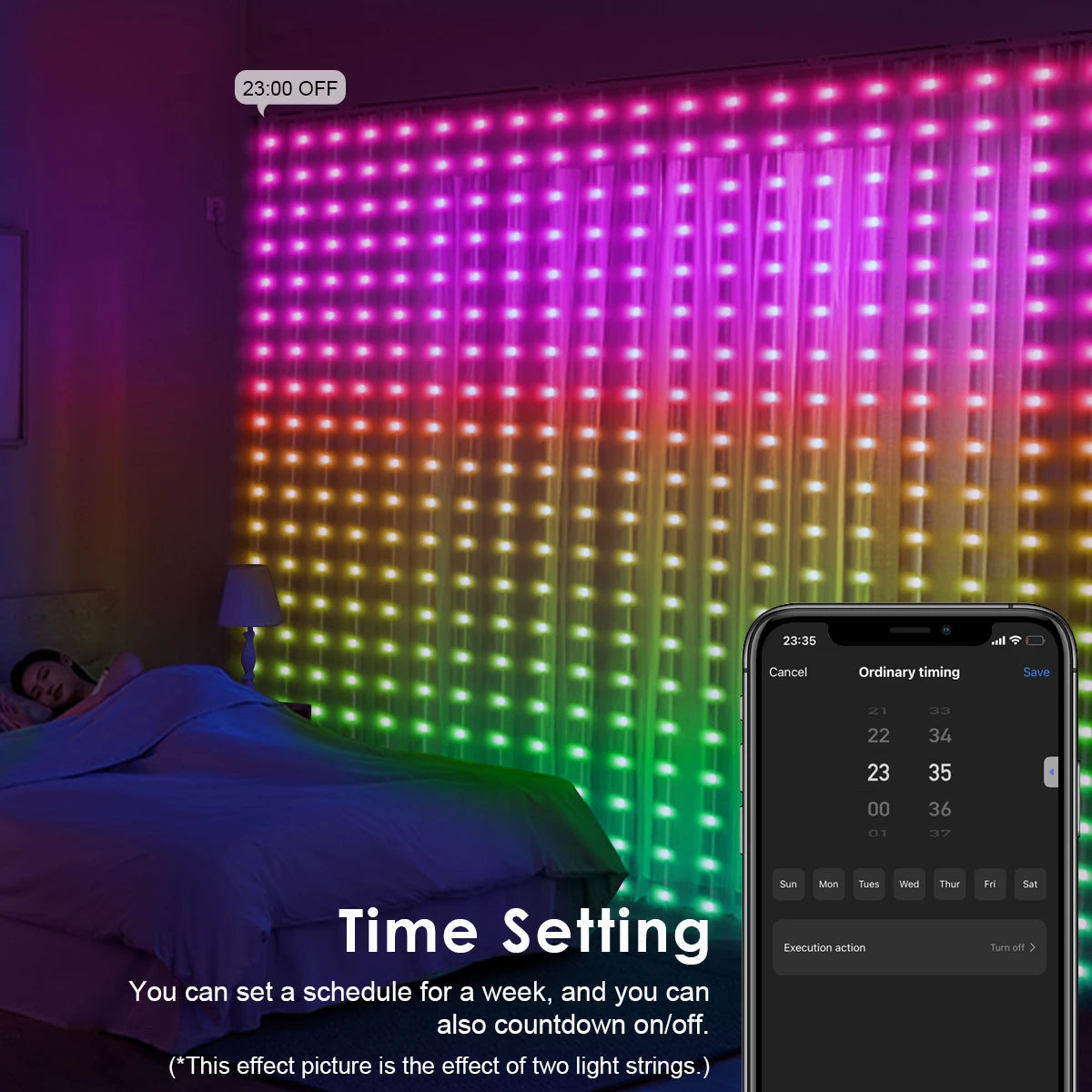Tap the cellular signal strength icon

point(998,640)
